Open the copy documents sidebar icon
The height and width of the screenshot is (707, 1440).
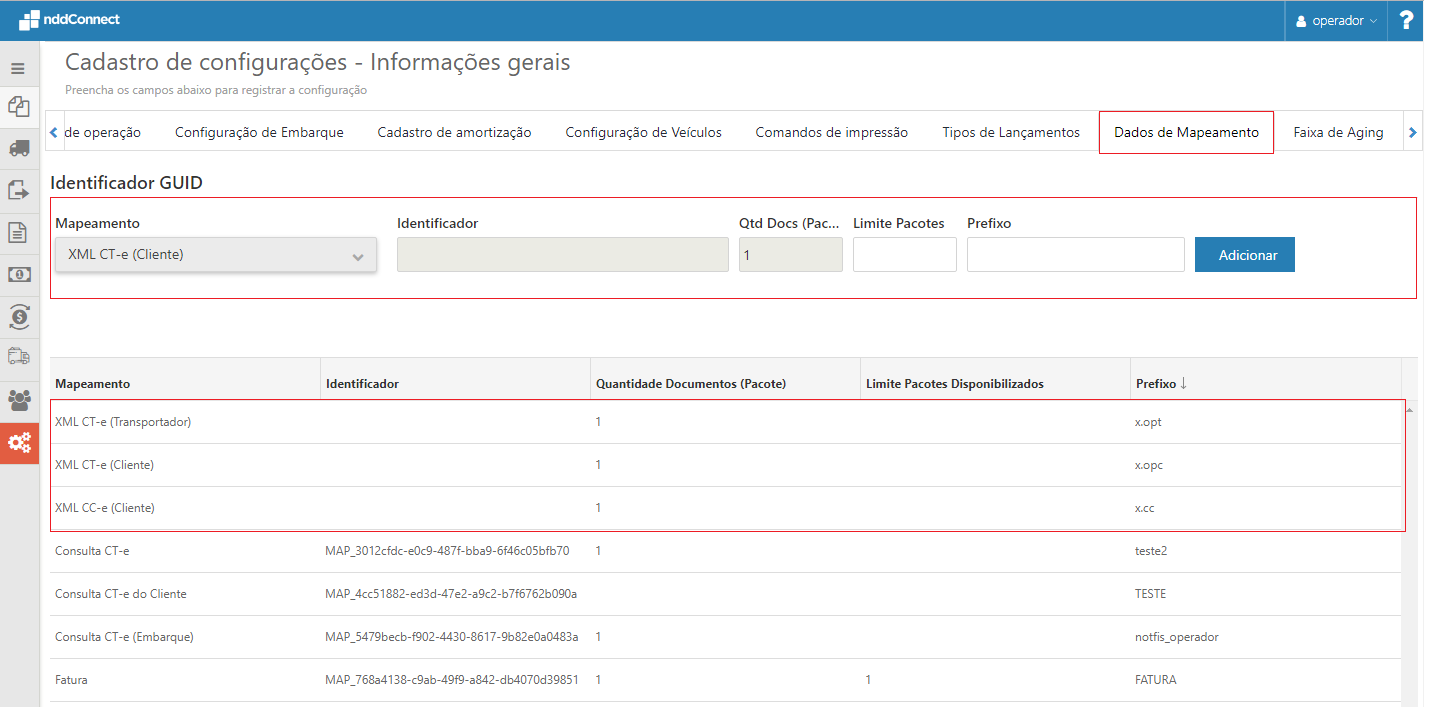point(18,106)
